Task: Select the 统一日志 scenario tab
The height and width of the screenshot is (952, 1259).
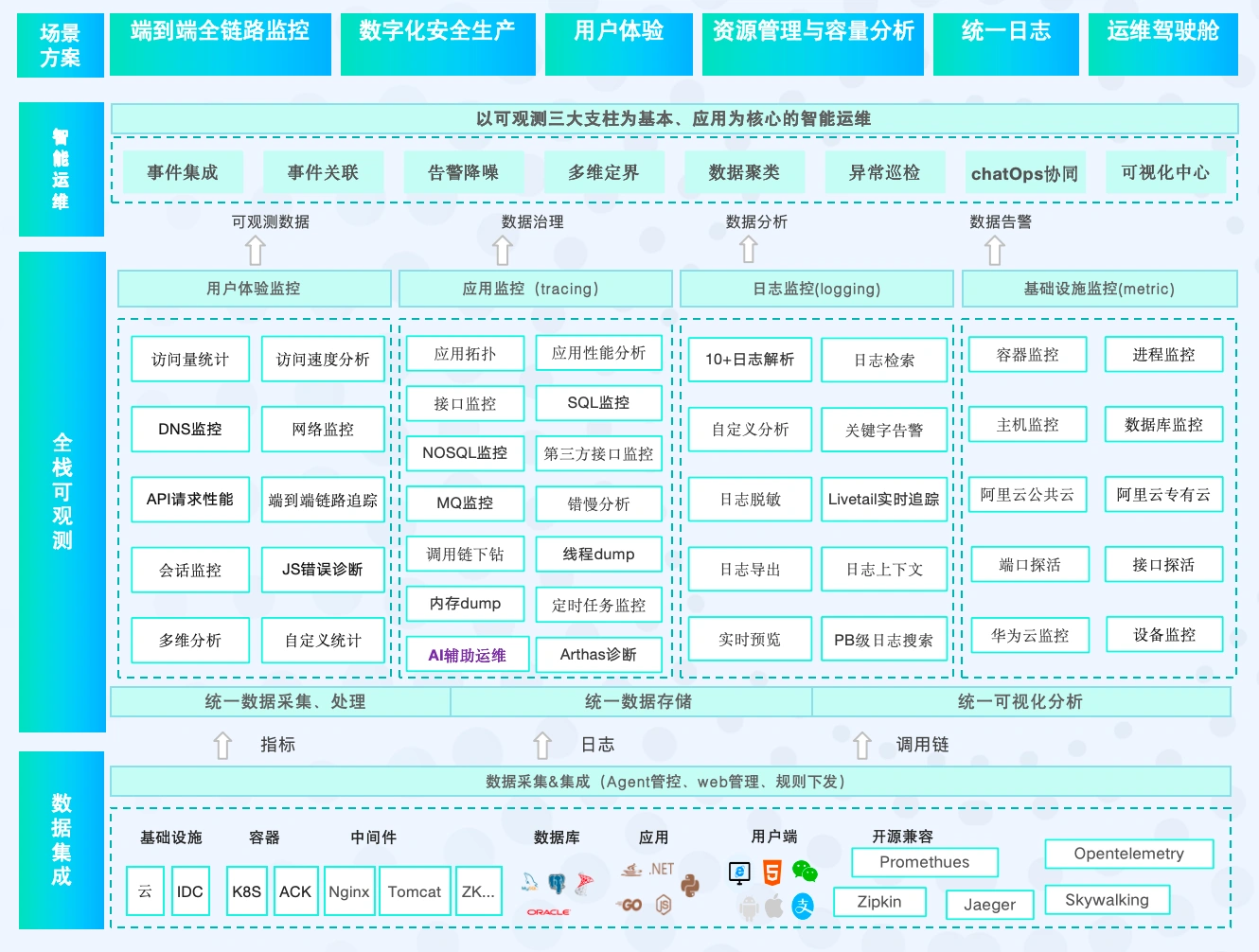Action: coord(1006,44)
